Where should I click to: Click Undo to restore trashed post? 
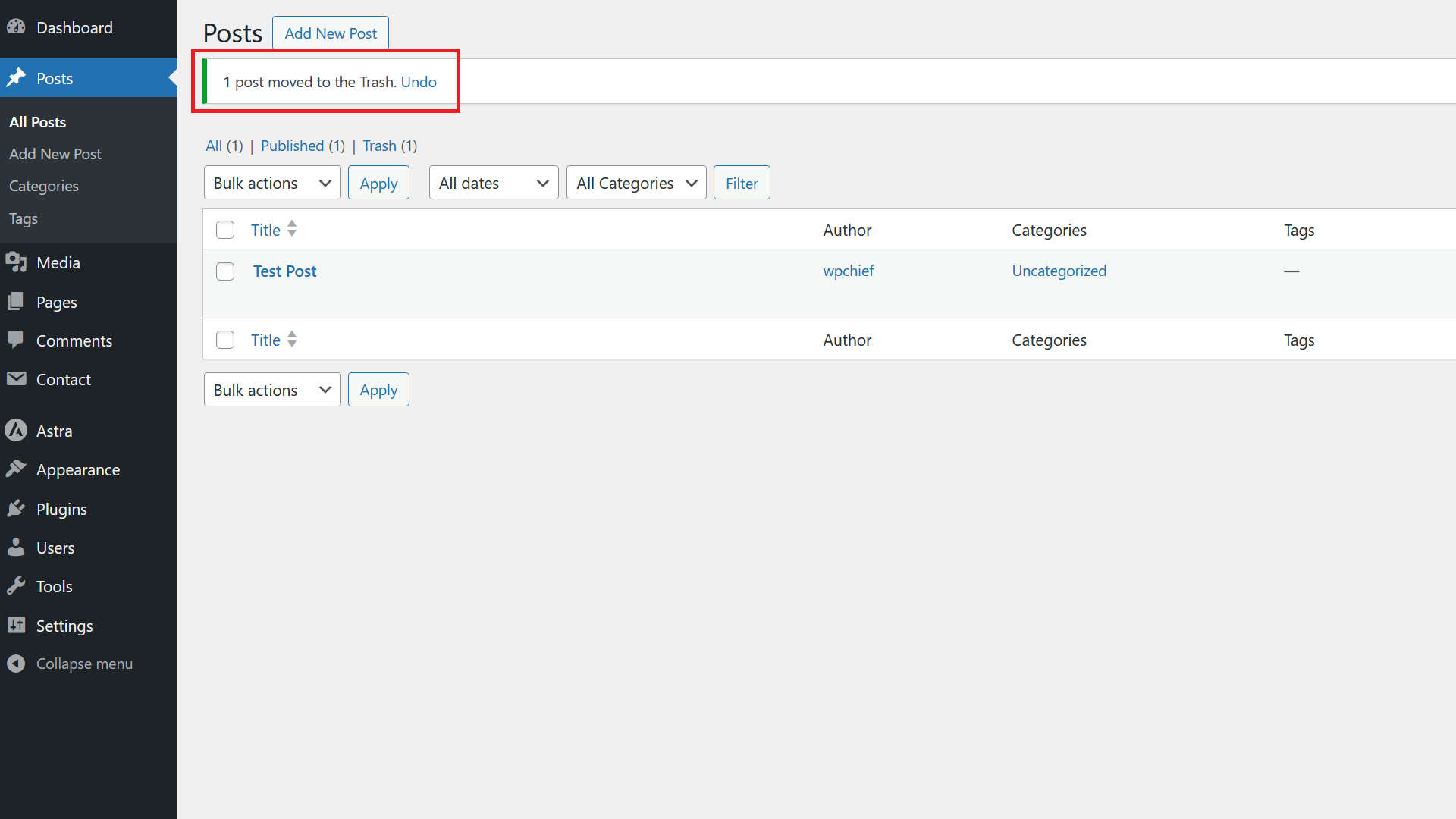click(419, 81)
